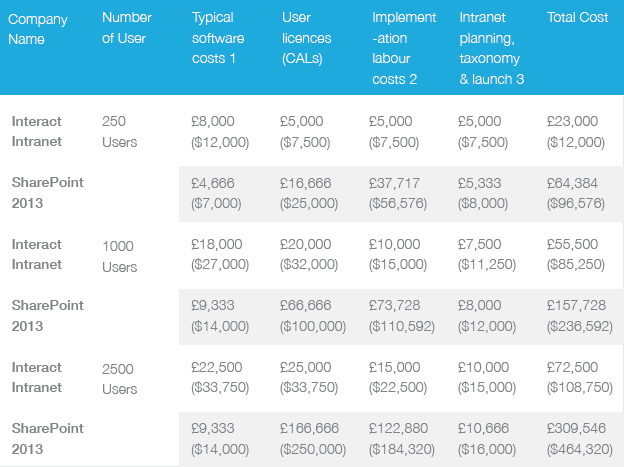Click the "Implement-ation labour costs 2" header
The image size is (624, 467).
coord(403,48)
